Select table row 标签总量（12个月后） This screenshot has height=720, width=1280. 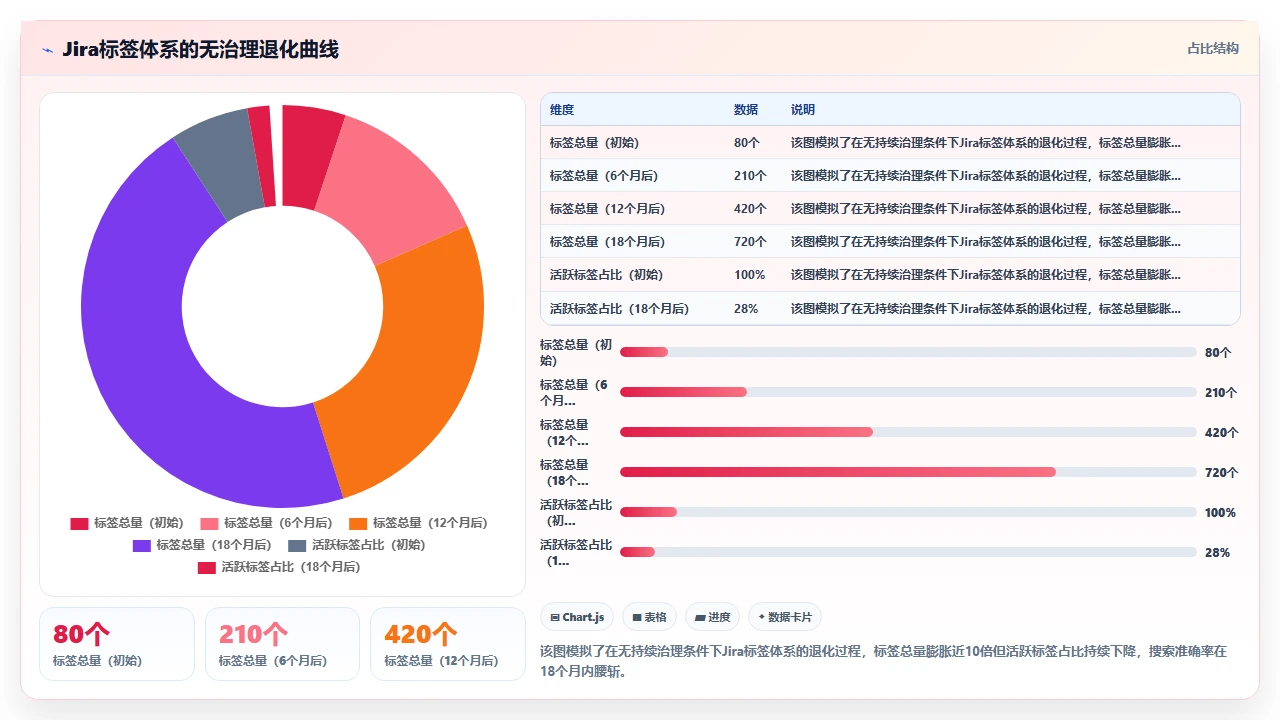[890, 208]
